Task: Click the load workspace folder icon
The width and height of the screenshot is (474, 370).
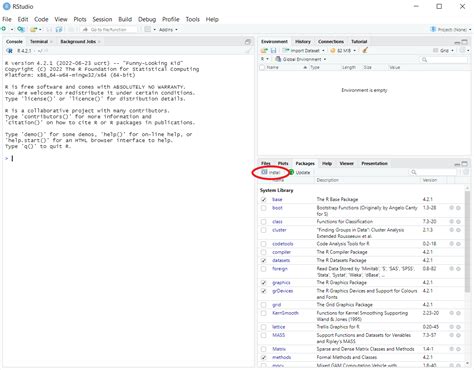Action: coord(264,50)
